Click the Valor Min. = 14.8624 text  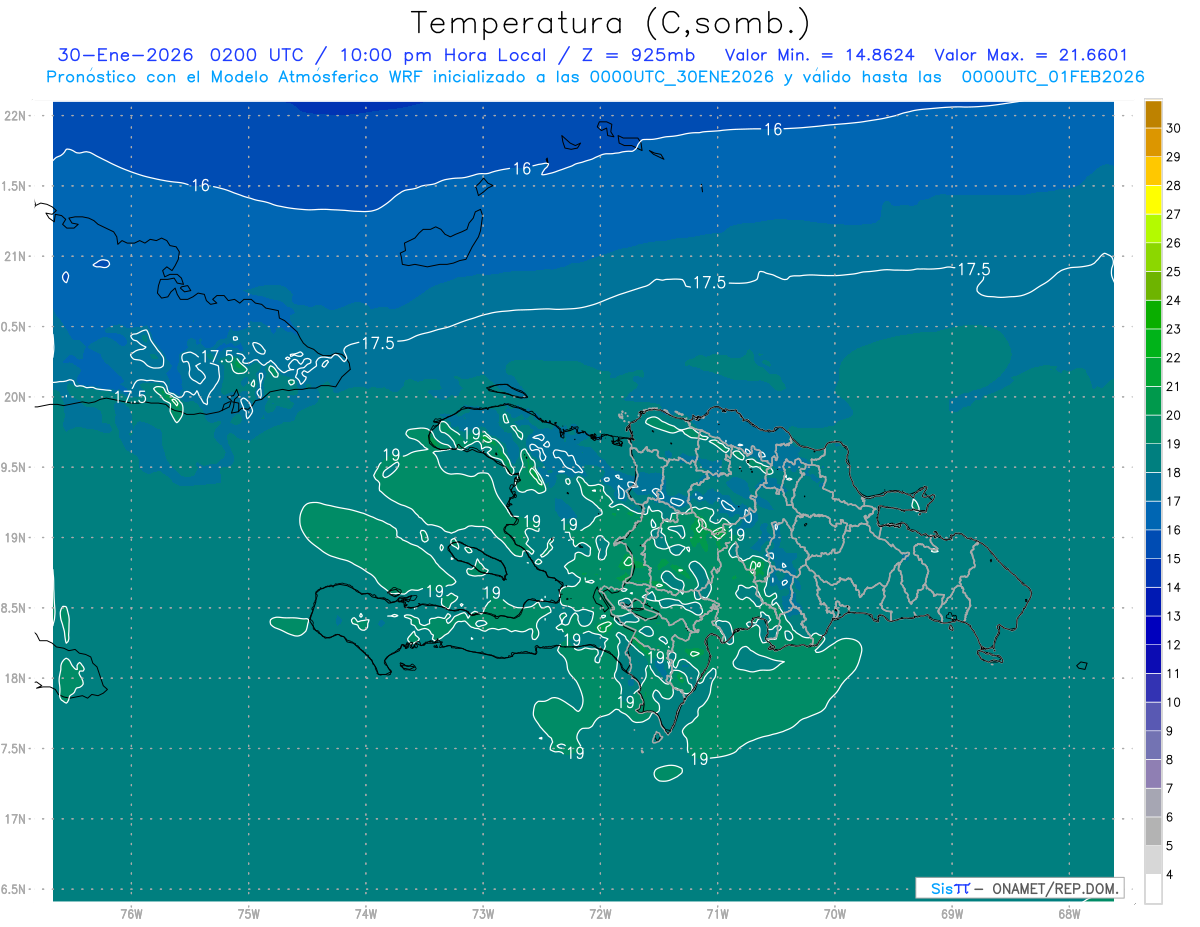pyautogui.click(x=819, y=55)
